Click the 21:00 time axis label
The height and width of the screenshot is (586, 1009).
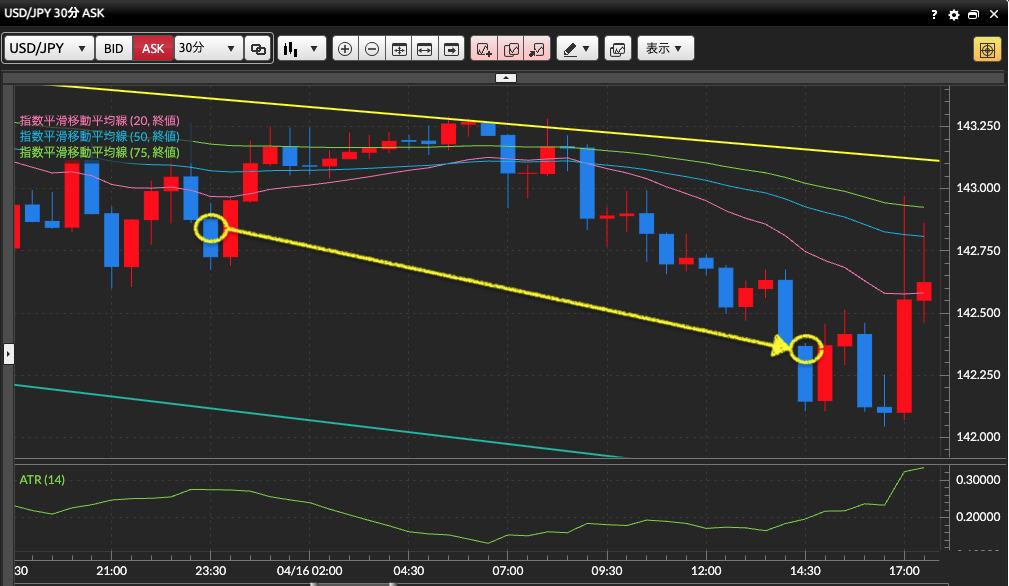click(111, 571)
